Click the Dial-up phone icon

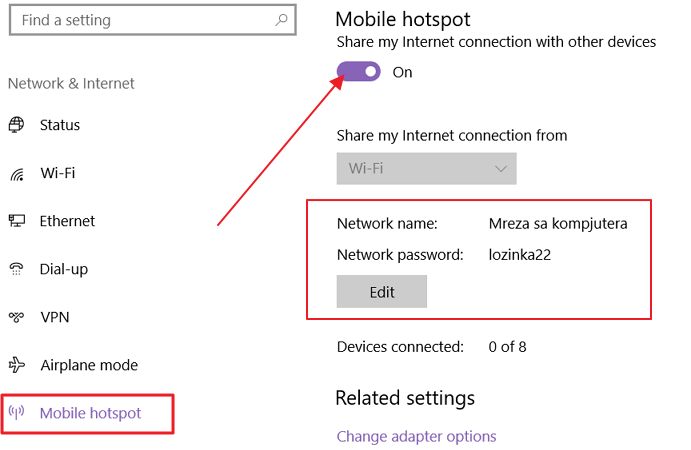[16, 268]
